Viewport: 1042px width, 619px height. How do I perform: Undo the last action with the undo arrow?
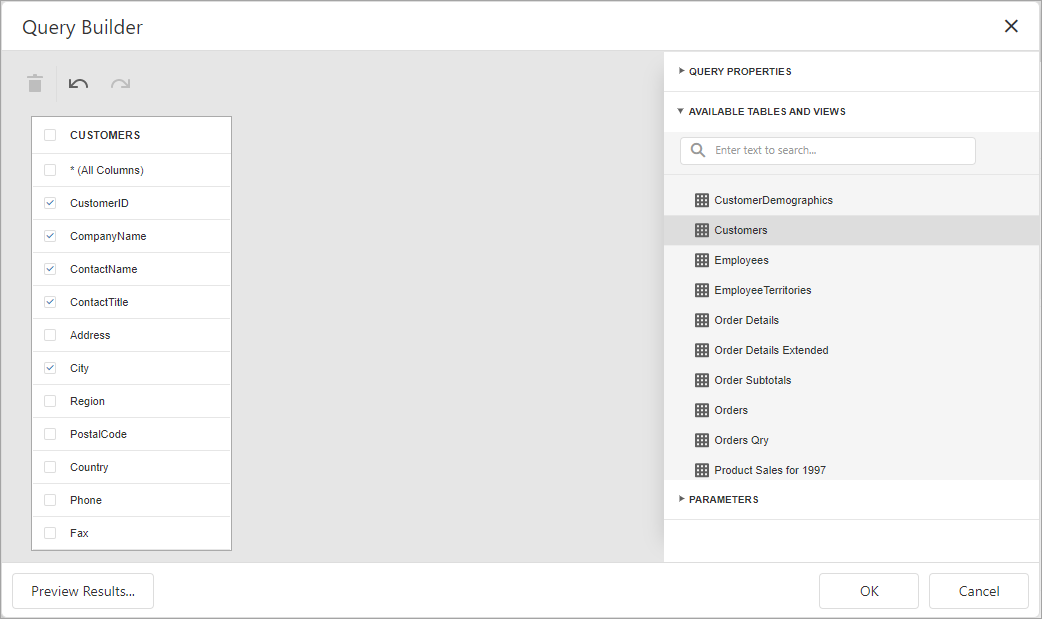click(78, 84)
